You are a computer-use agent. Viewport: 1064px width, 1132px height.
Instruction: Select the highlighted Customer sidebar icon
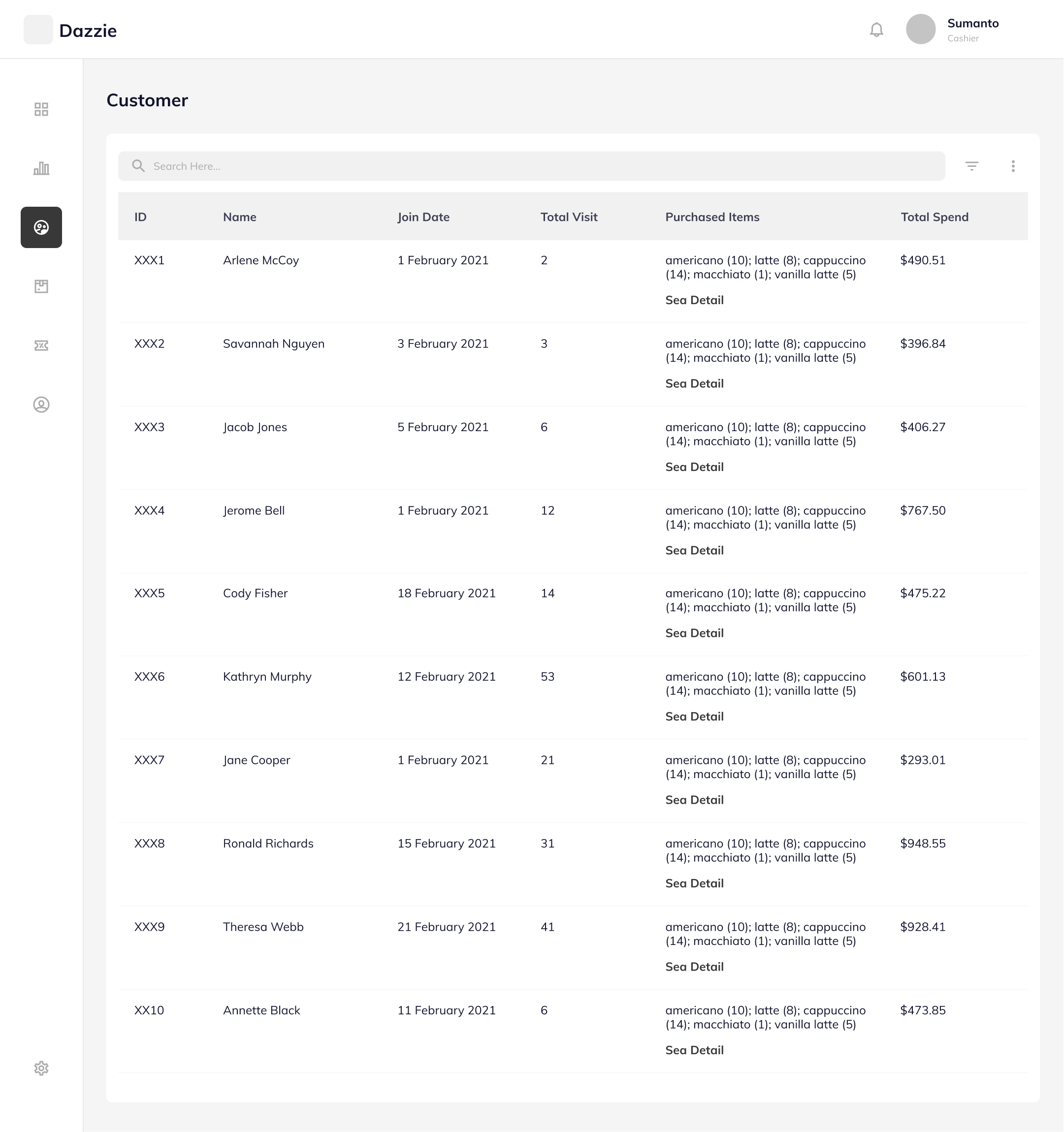click(x=41, y=227)
